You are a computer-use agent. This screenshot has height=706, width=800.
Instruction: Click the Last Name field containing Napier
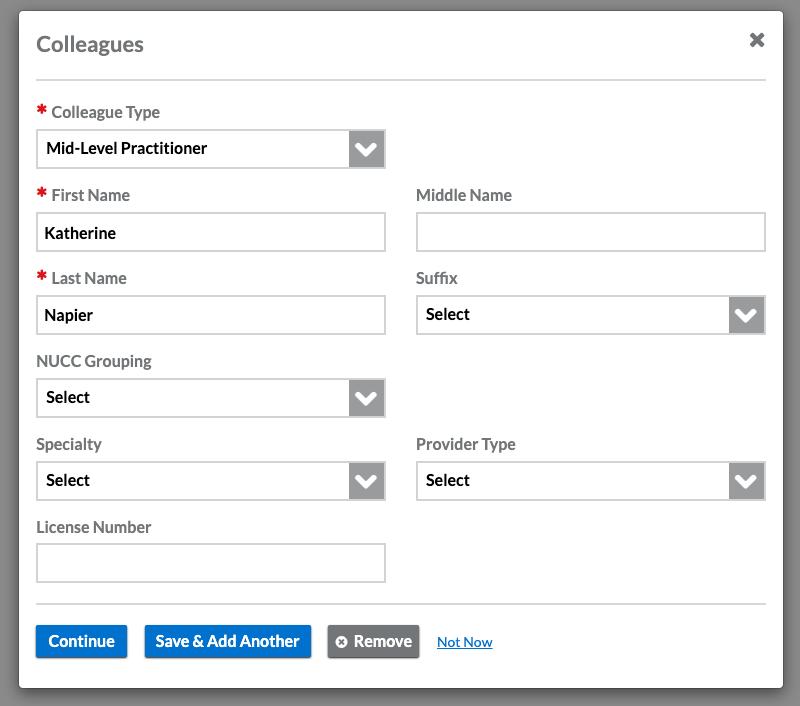(211, 315)
